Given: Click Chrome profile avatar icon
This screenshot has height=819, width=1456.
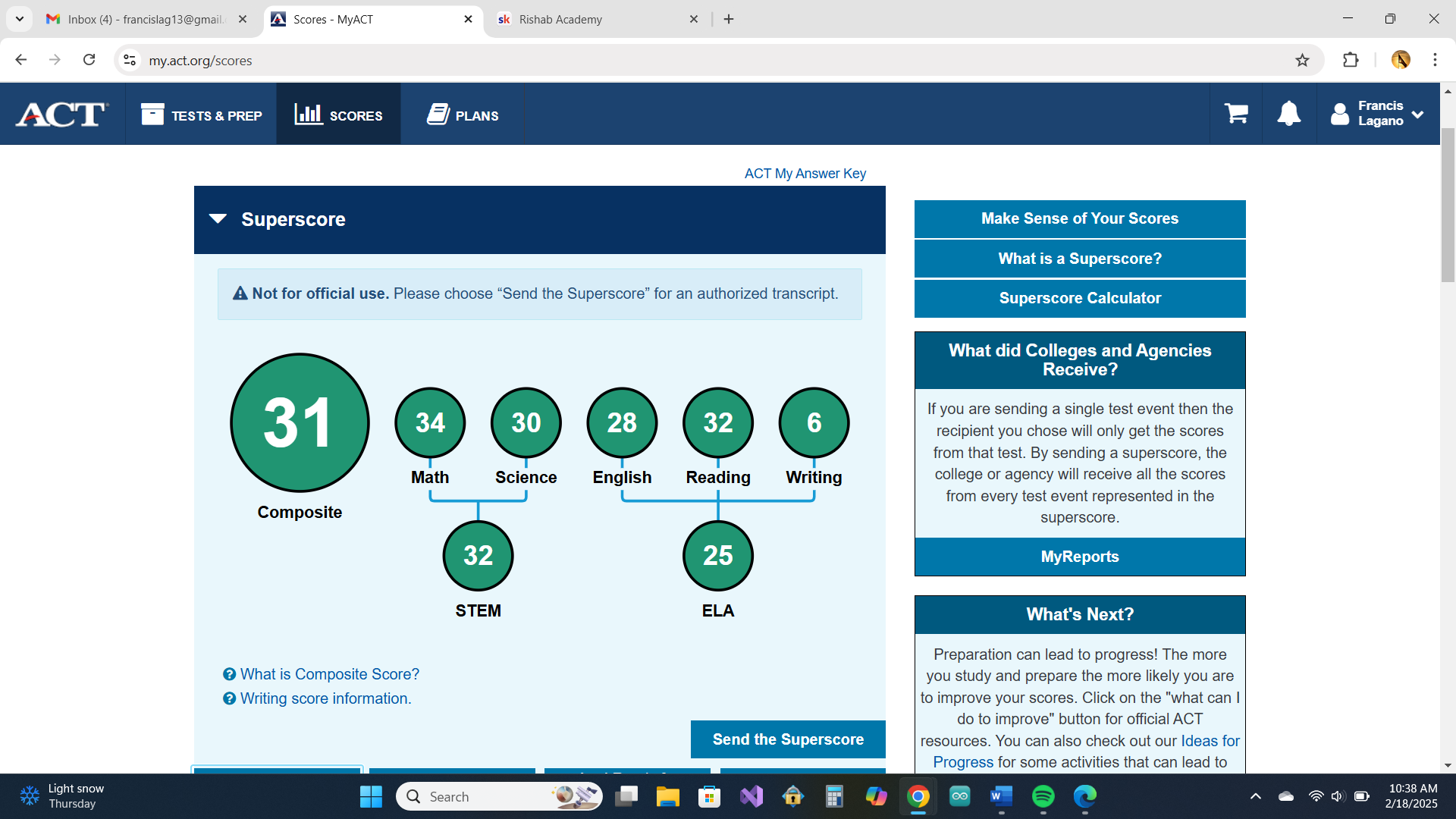Looking at the screenshot, I should click(1401, 60).
